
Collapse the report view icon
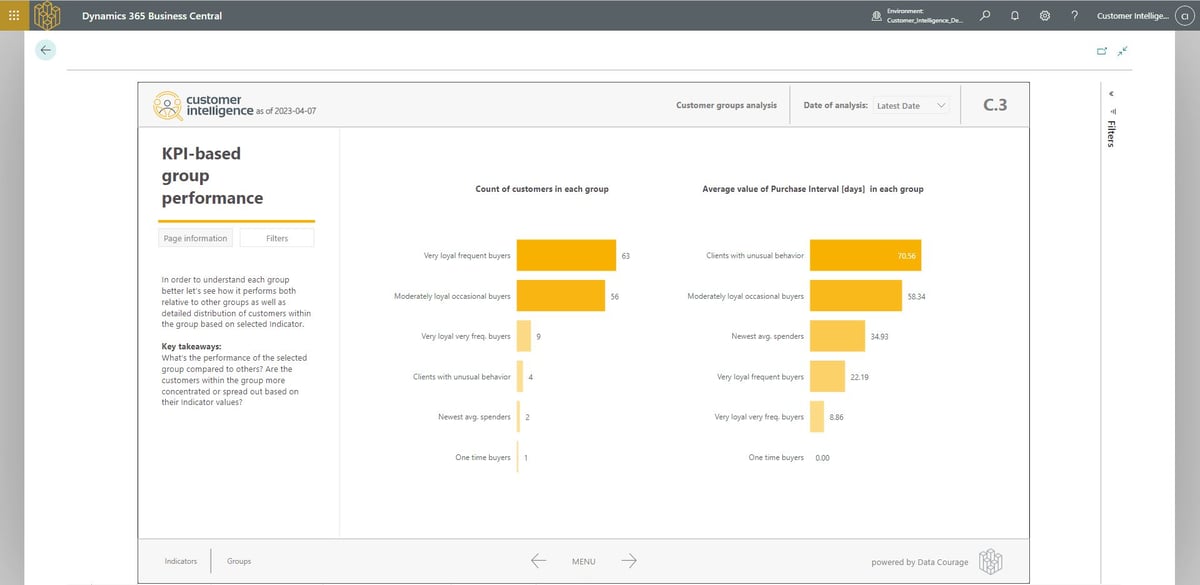click(x=1123, y=50)
